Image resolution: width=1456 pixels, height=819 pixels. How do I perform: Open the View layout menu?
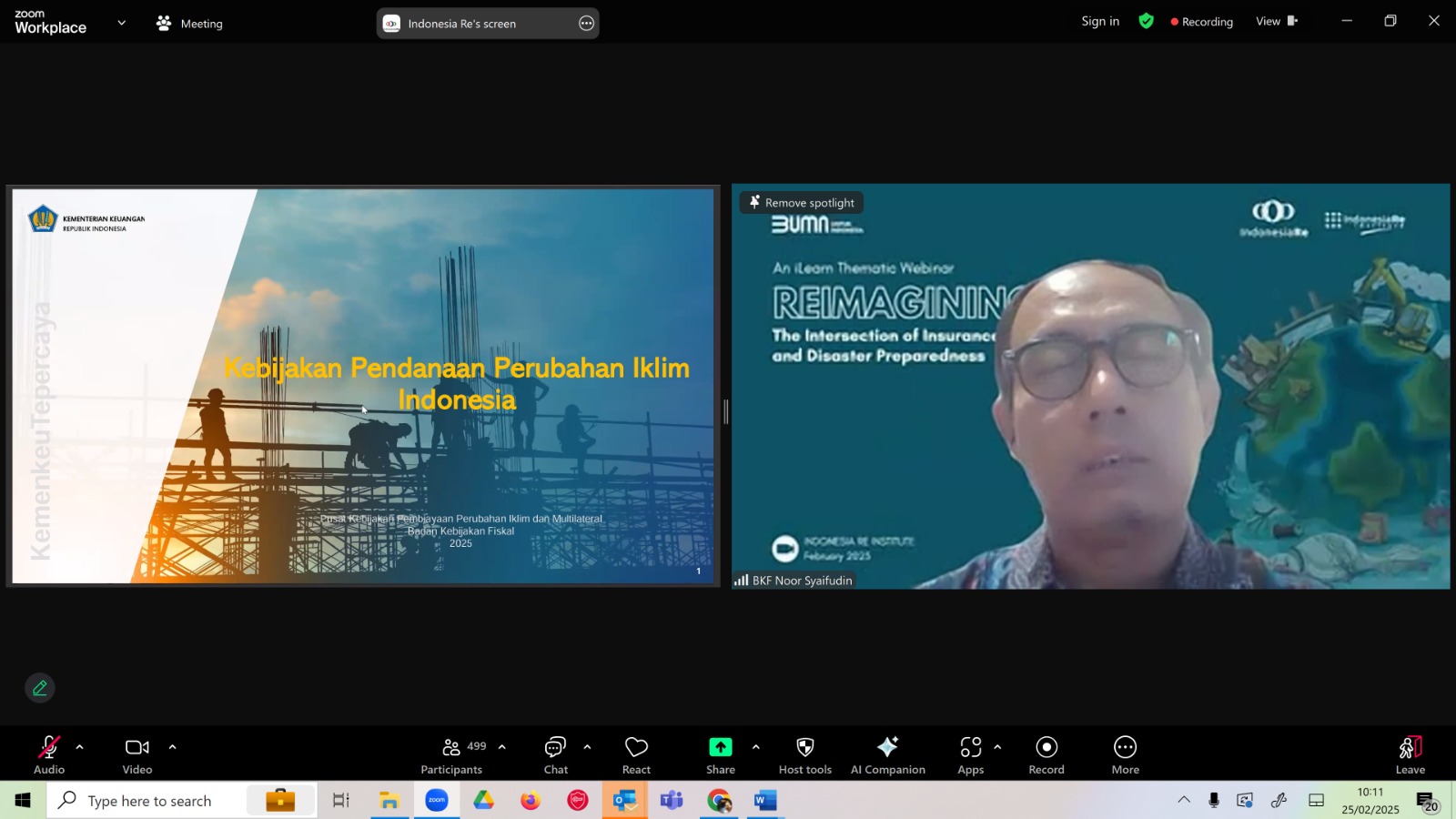[1276, 21]
